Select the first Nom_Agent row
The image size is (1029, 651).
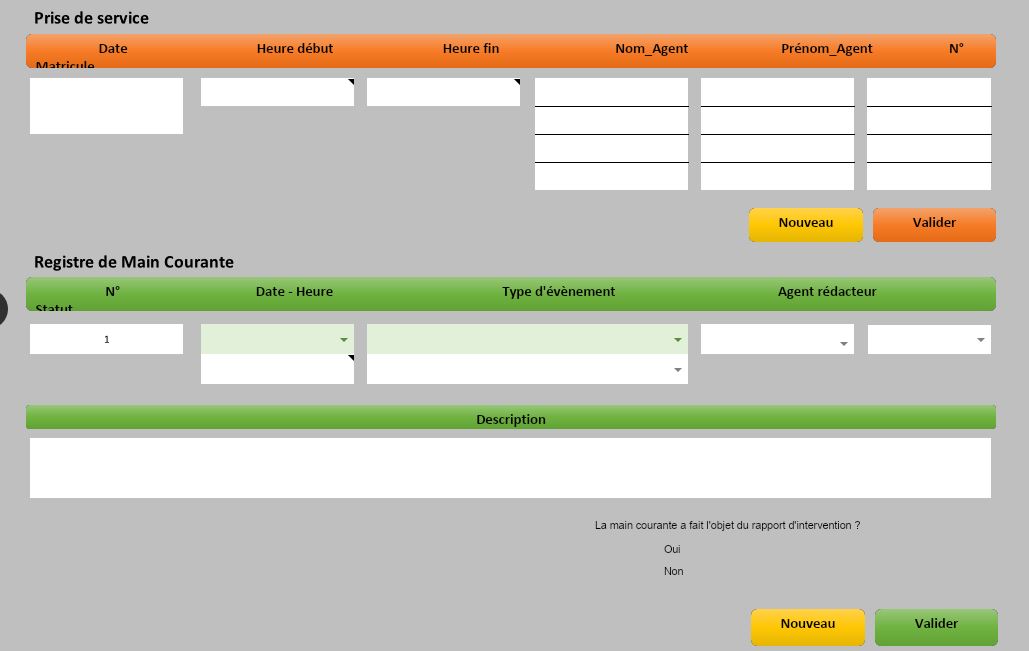tap(611, 92)
